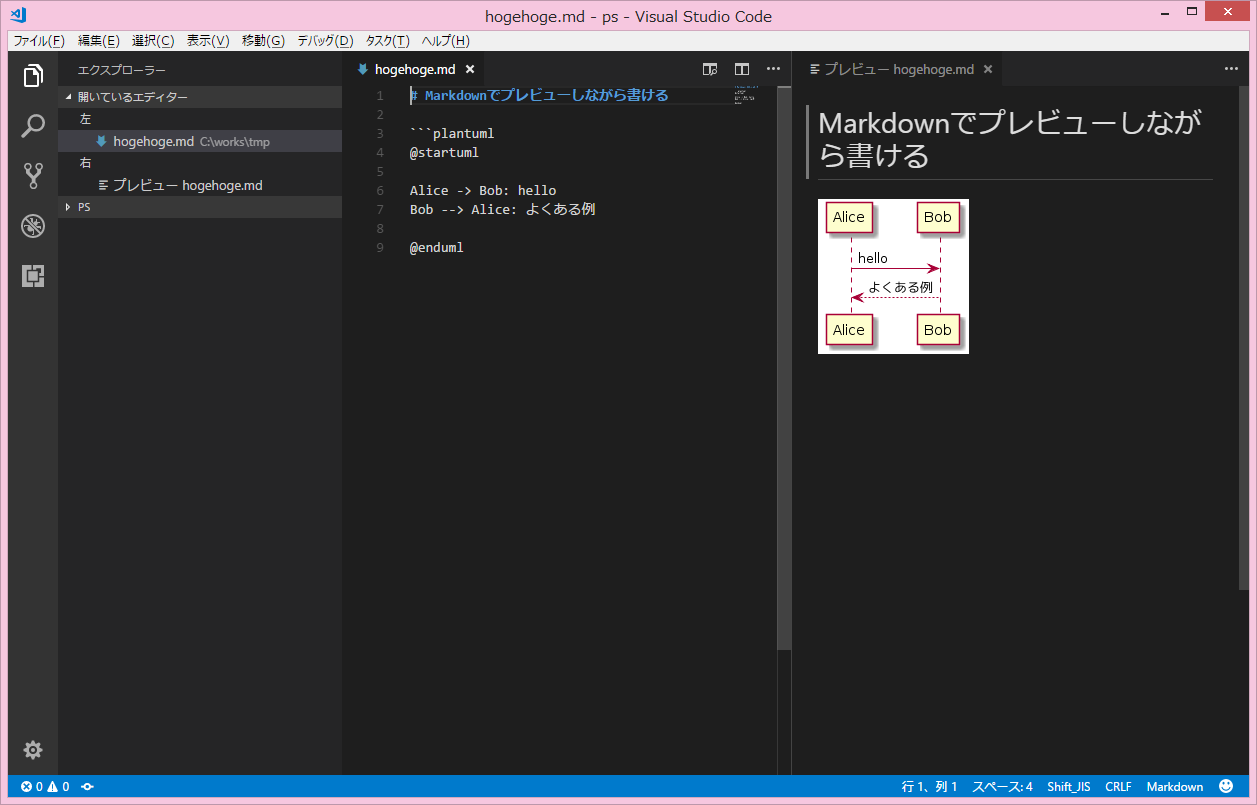
Task: Open the Manage gear settings menu
Action: [33, 750]
